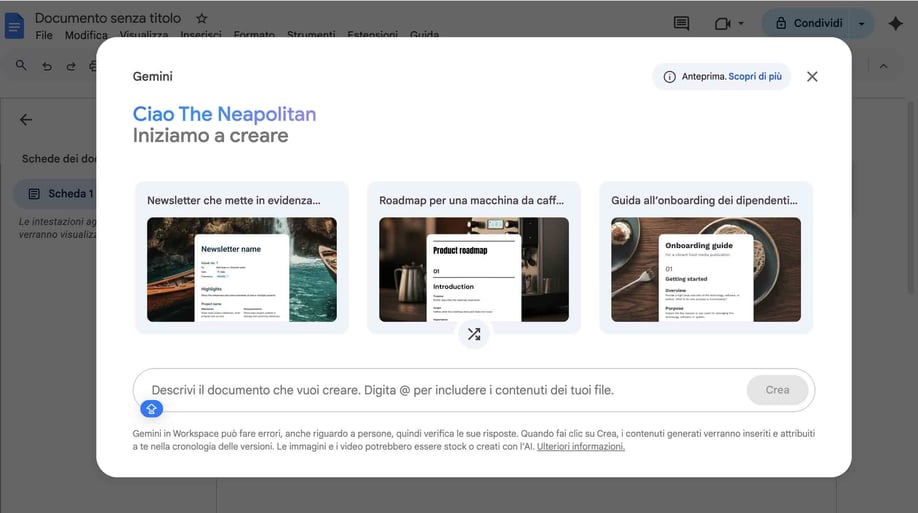Screen dimensions: 918x513
Task: Open the File menu
Action: coord(44,35)
